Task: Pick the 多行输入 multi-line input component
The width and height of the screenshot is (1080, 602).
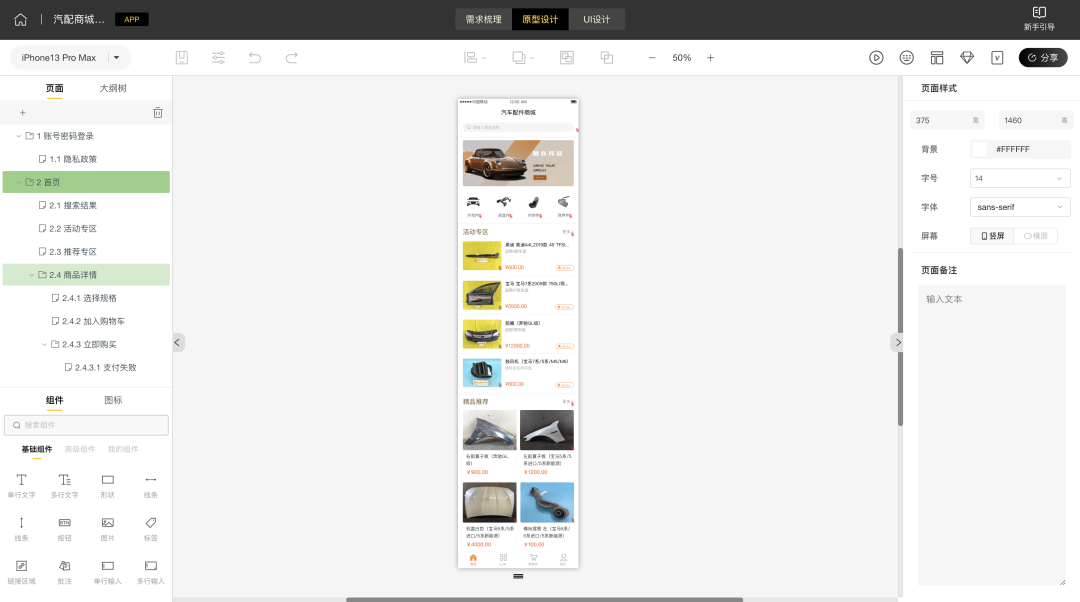Action: (x=151, y=572)
